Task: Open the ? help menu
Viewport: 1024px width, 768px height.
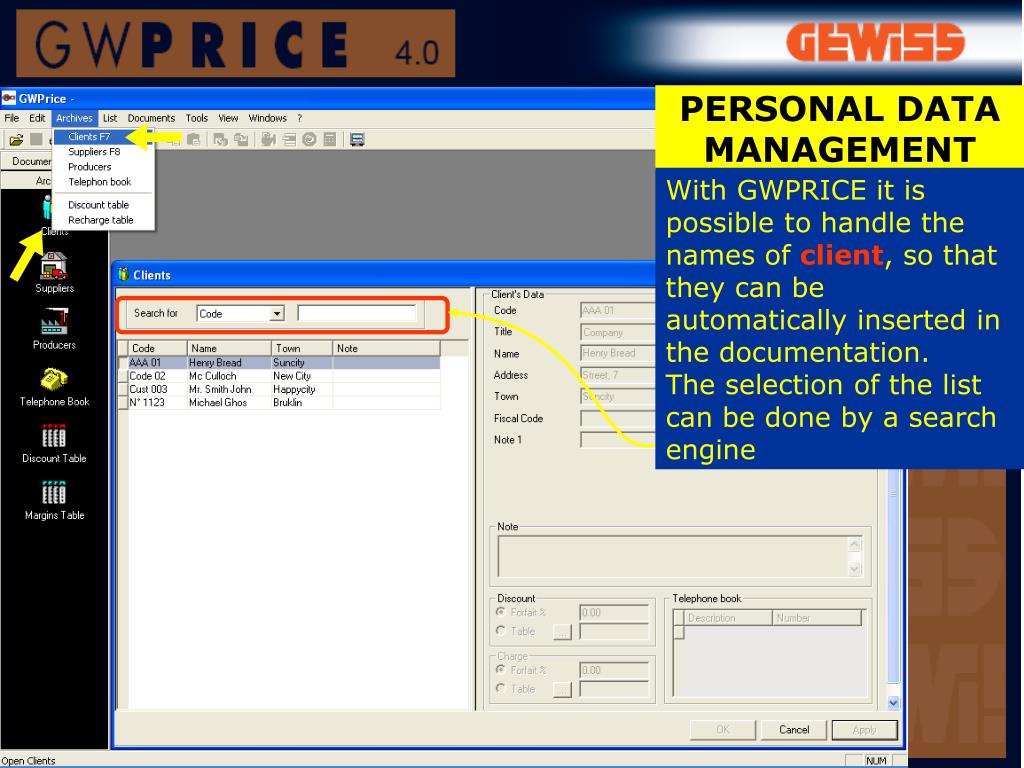Action: click(300, 118)
